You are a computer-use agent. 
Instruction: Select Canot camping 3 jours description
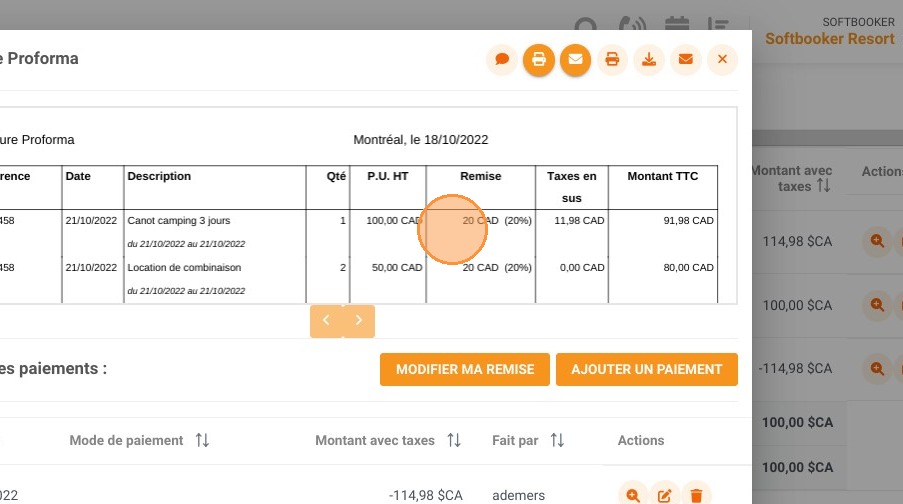click(179, 221)
